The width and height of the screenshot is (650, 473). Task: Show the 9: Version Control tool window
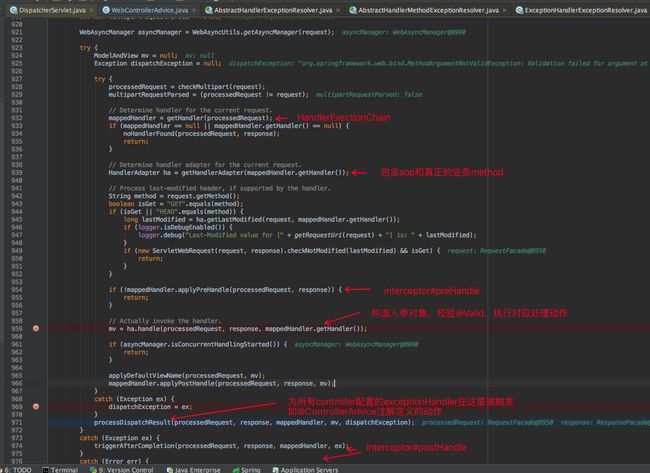(x=121, y=470)
